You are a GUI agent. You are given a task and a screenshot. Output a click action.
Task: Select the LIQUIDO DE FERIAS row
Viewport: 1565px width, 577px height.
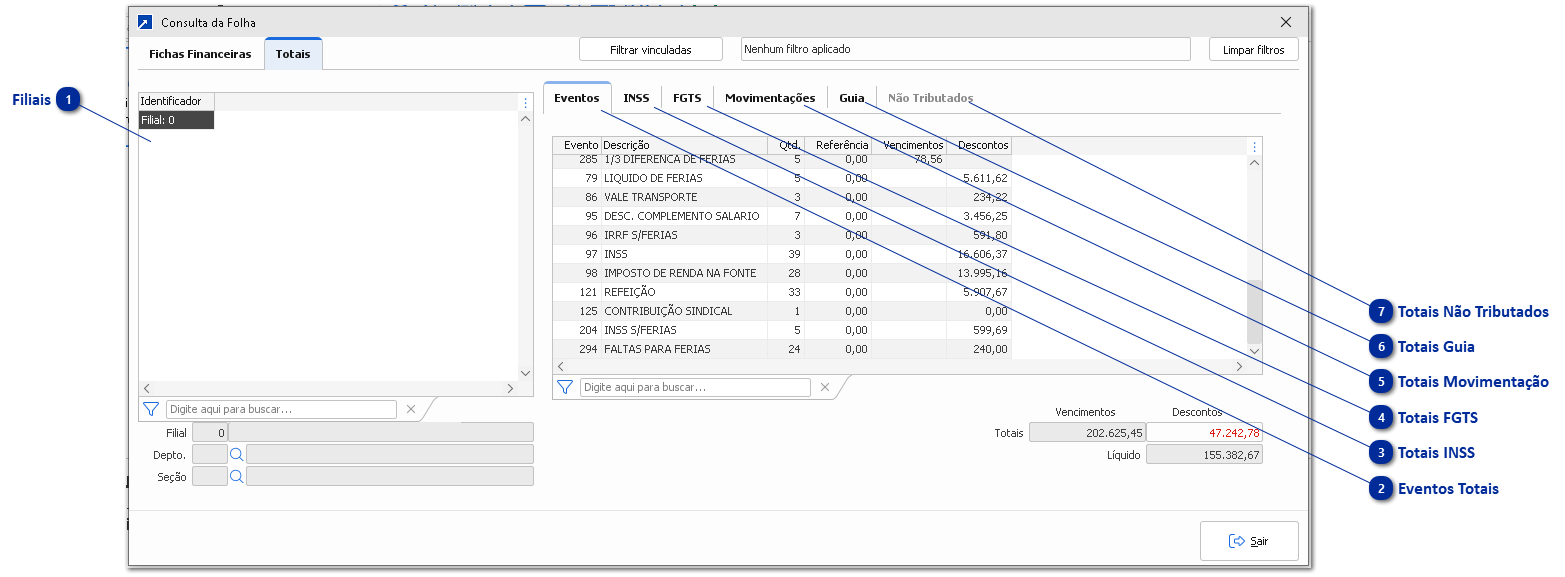(782, 178)
